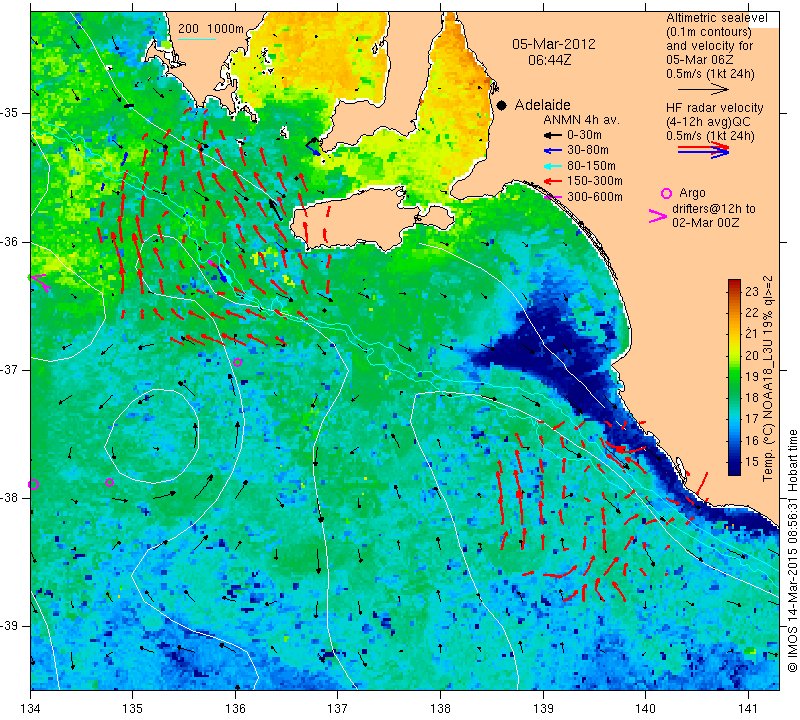Click the '05-Mar-2012' date text
This screenshot has width=800, height=720.
pyautogui.click(x=554, y=44)
